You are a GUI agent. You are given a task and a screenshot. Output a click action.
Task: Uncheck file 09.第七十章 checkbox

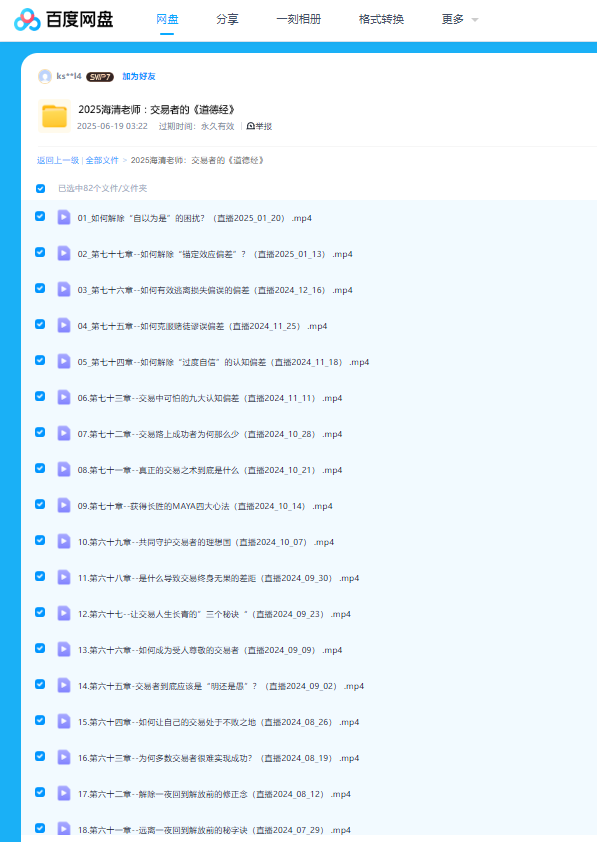(x=40, y=504)
